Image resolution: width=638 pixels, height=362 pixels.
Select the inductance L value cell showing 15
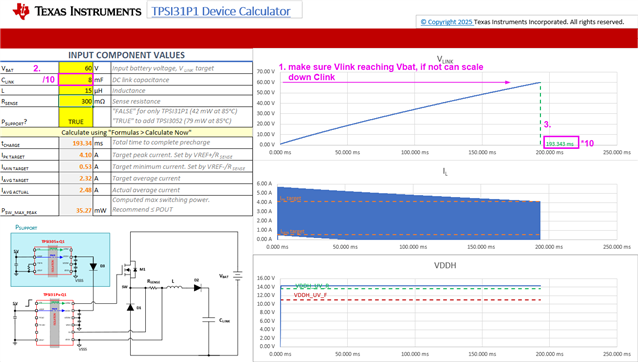pyautogui.click(x=76, y=90)
